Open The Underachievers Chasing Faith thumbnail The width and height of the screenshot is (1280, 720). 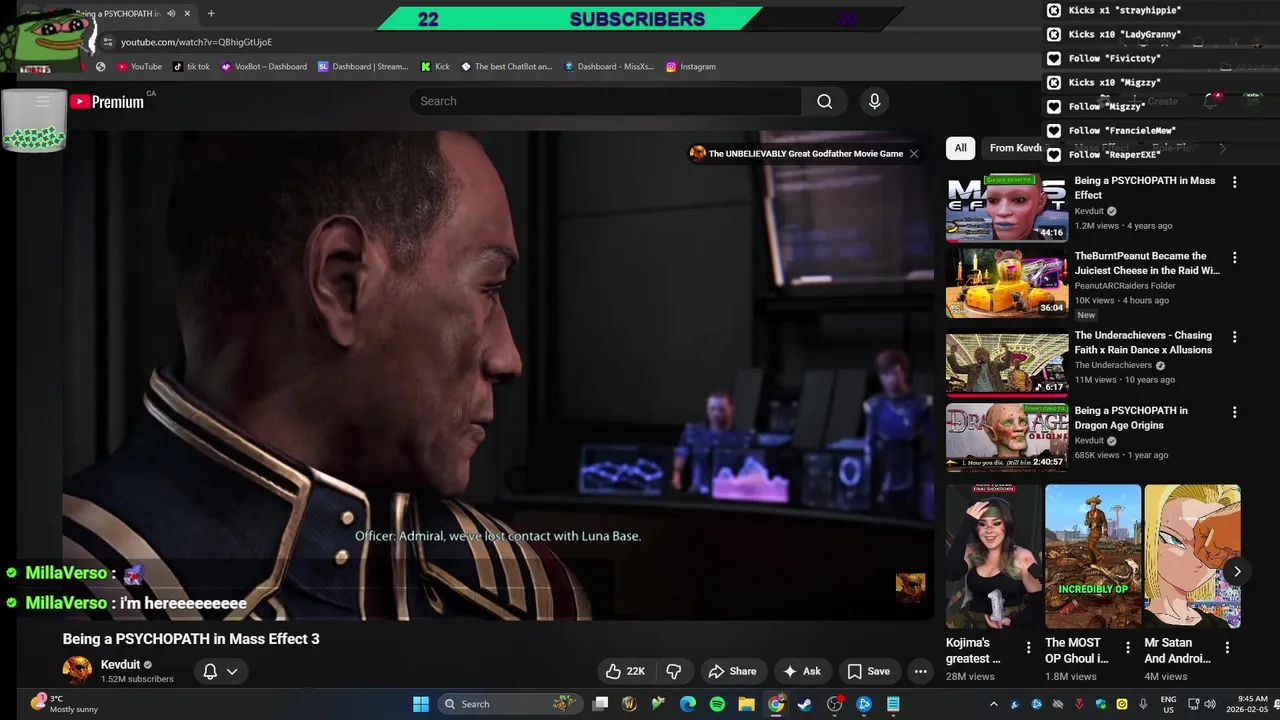[1007, 362]
